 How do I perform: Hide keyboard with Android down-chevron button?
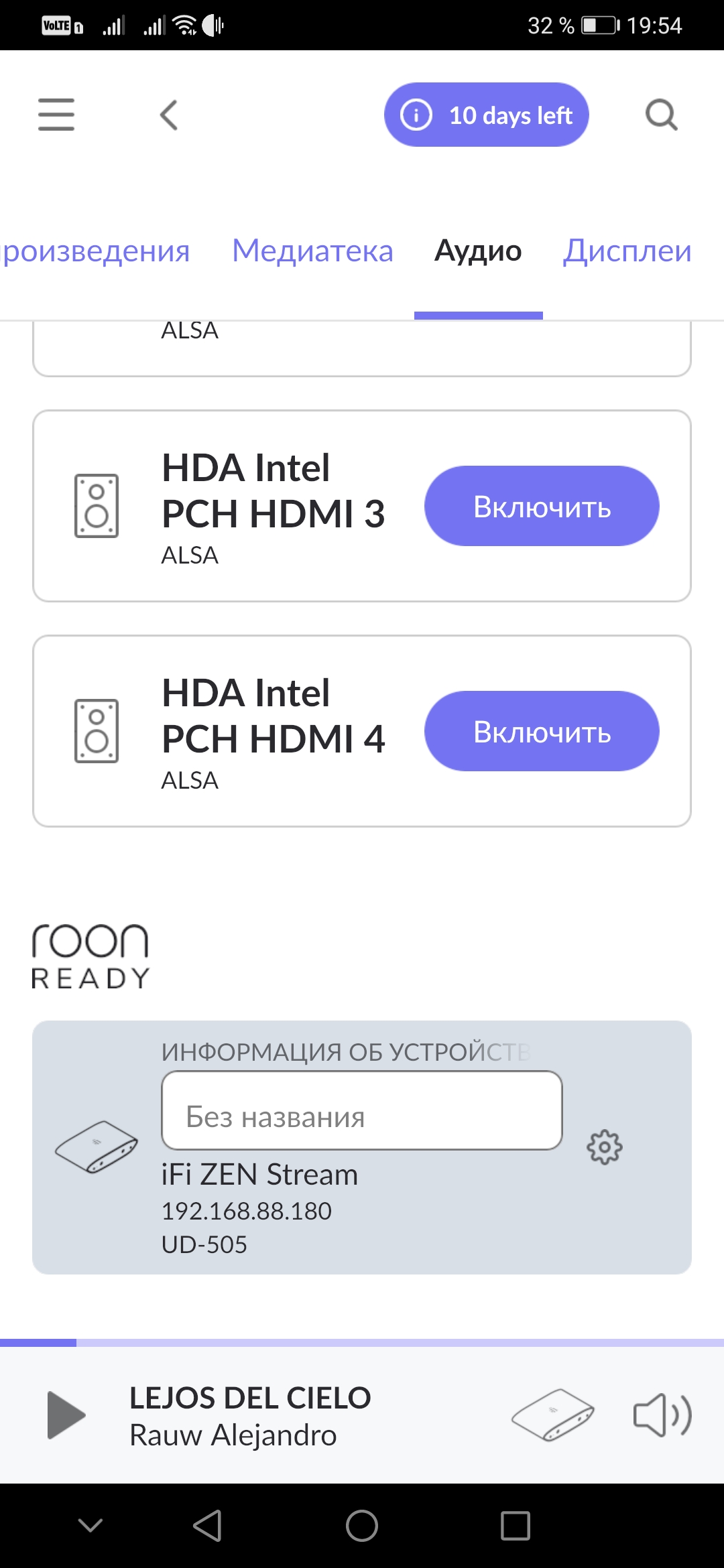coord(90,1525)
